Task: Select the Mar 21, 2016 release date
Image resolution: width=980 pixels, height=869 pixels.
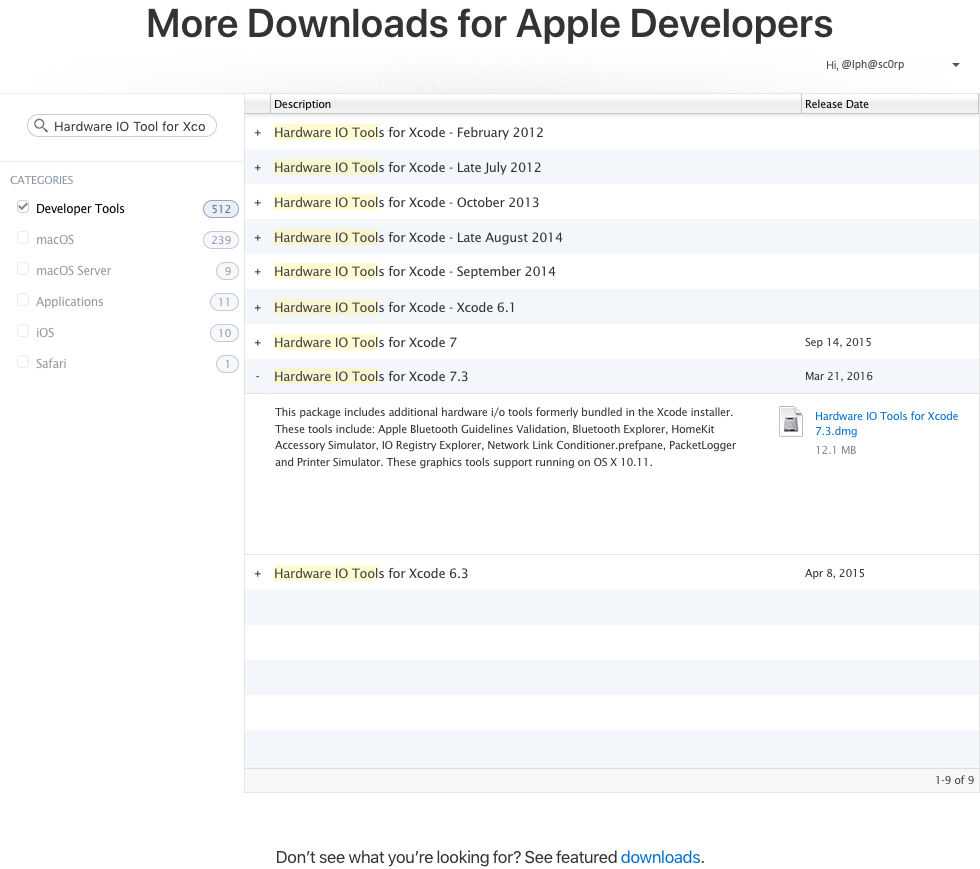Action: click(x=839, y=376)
